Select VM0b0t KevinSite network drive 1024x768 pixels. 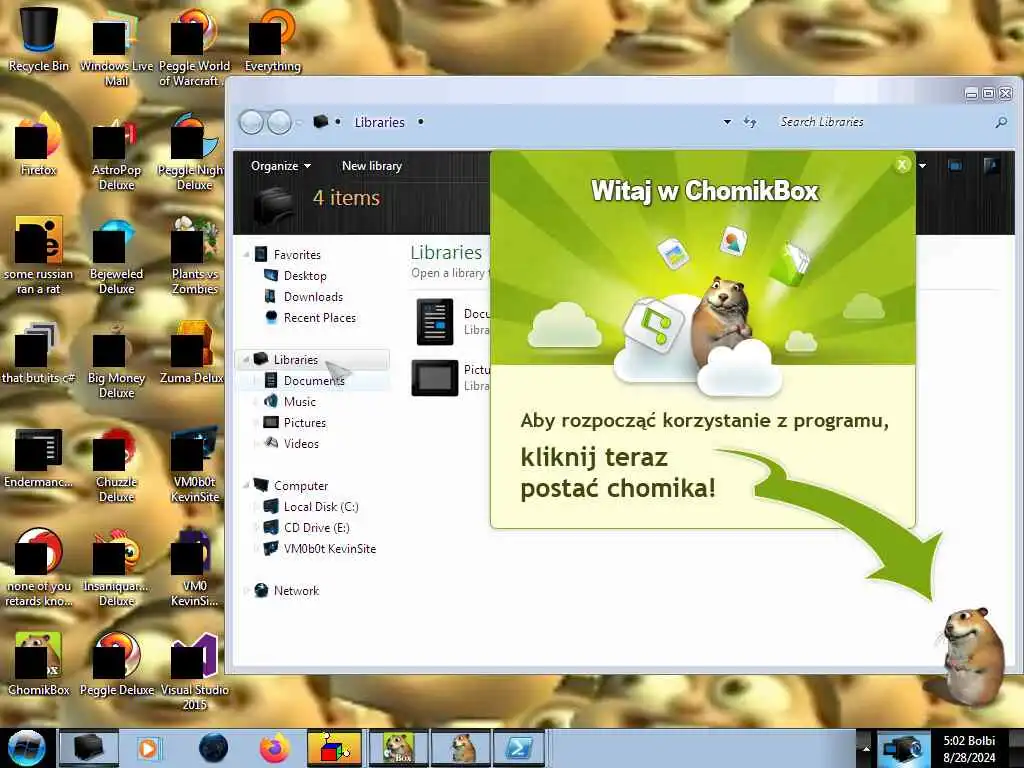tap(329, 549)
